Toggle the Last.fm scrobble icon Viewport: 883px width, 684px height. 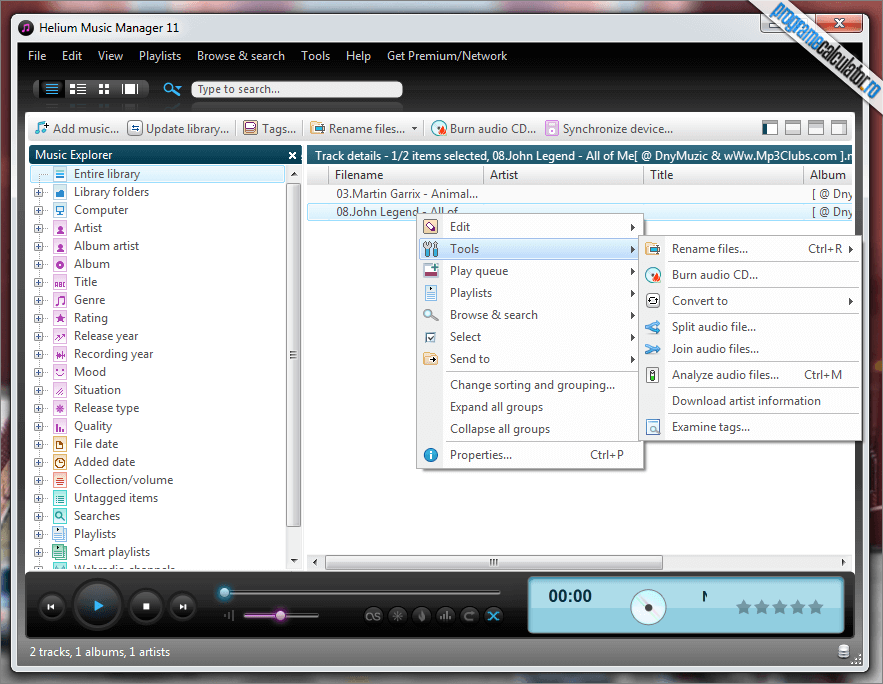373,616
